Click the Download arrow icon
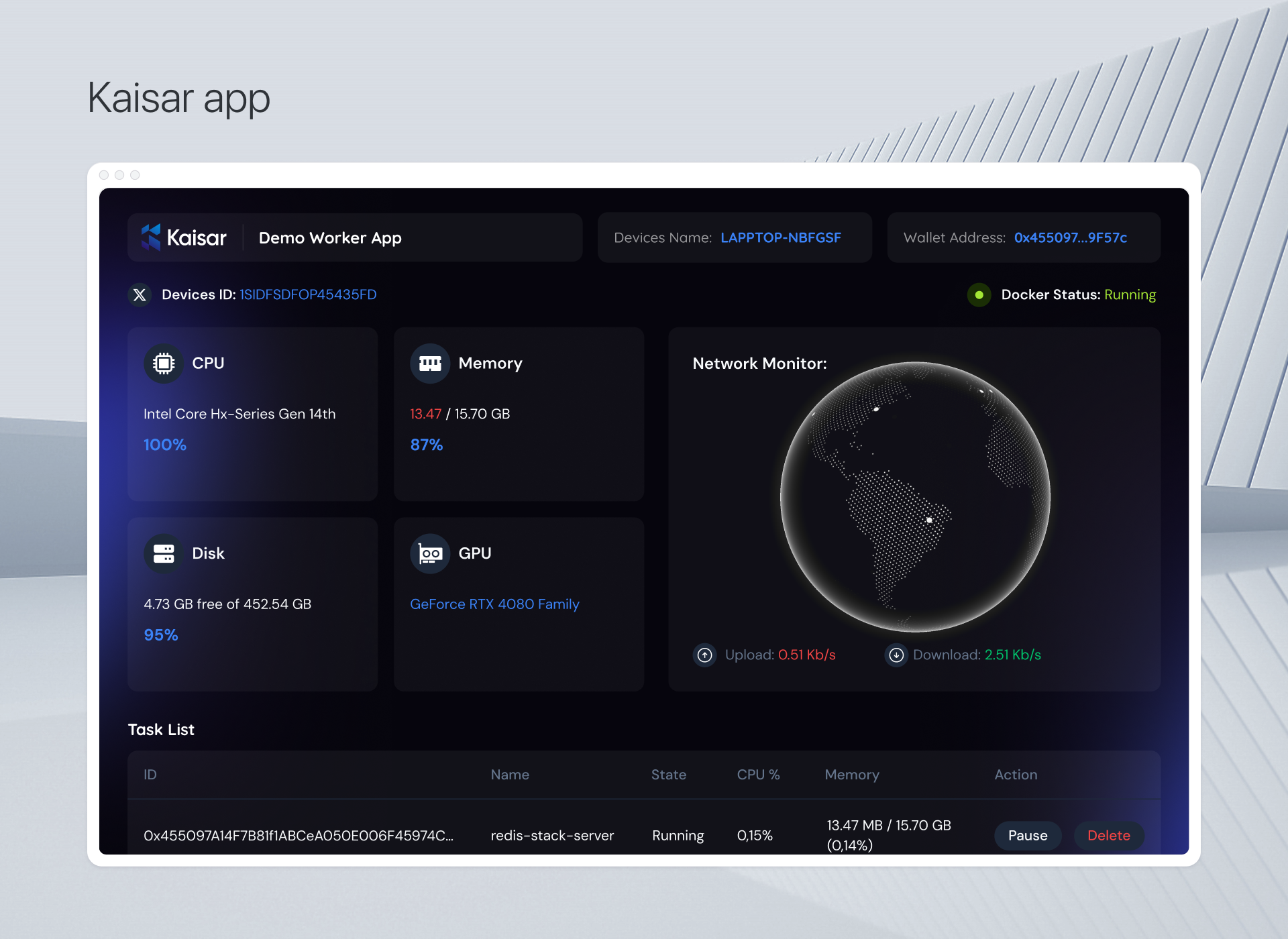This screenshot has height=939, width=1288. coord(896,655)
